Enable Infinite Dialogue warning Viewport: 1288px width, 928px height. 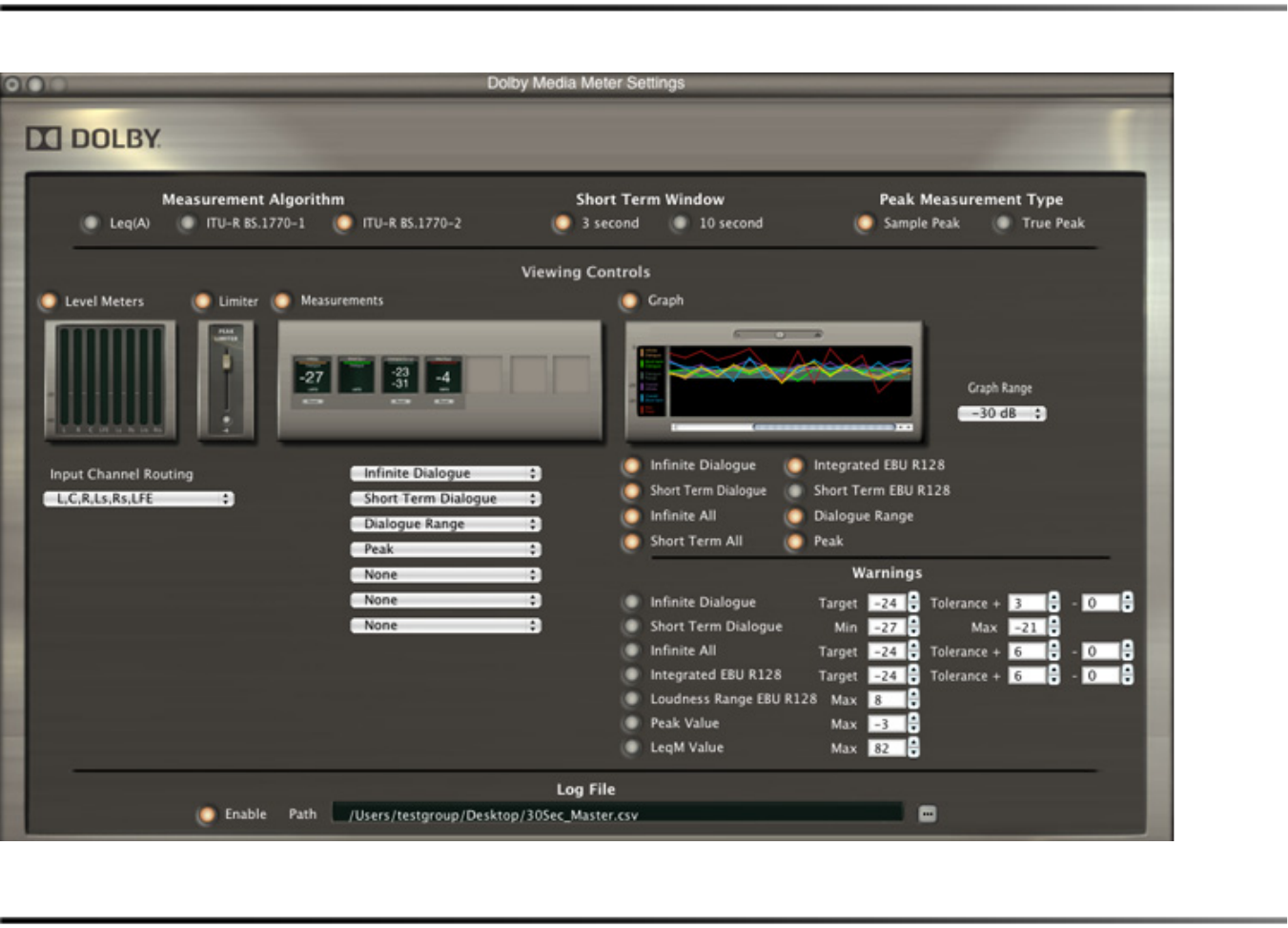coord(631,603)
